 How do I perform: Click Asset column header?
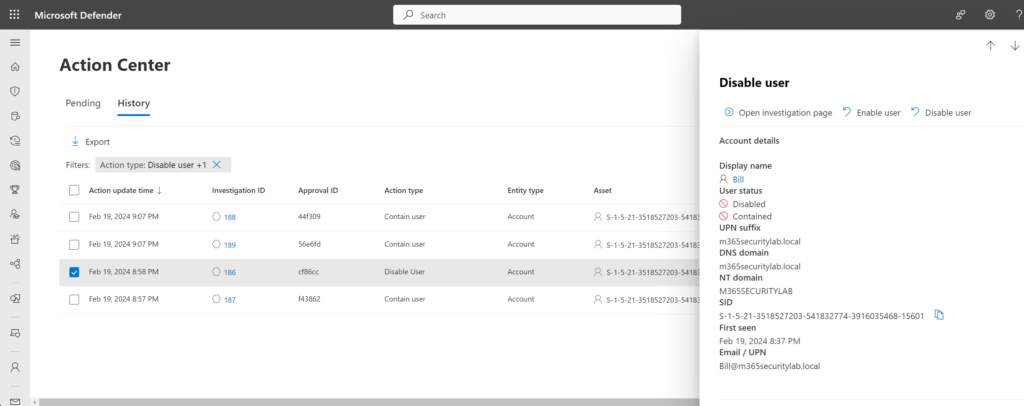[x=603, y=191]
